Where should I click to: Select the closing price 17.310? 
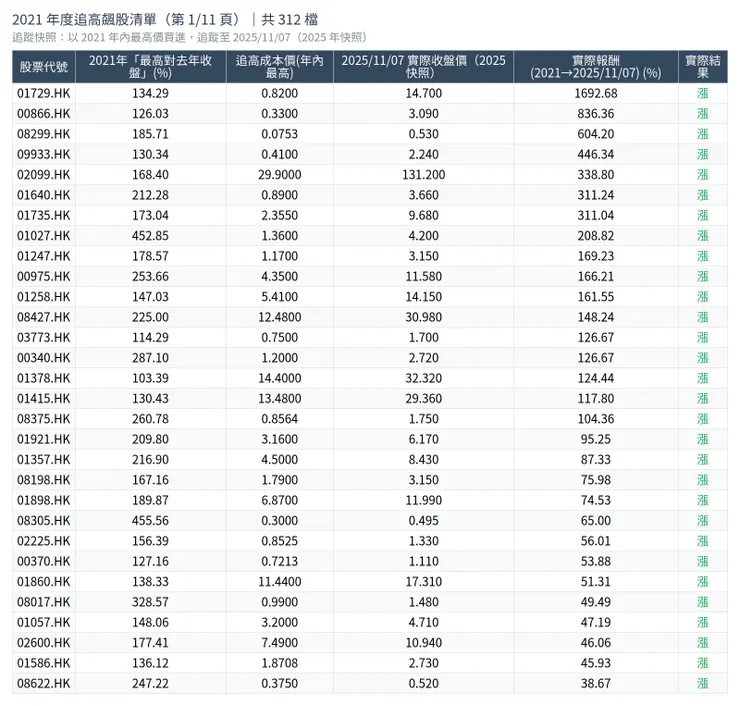pyautogui.click(x=423, y=581)
